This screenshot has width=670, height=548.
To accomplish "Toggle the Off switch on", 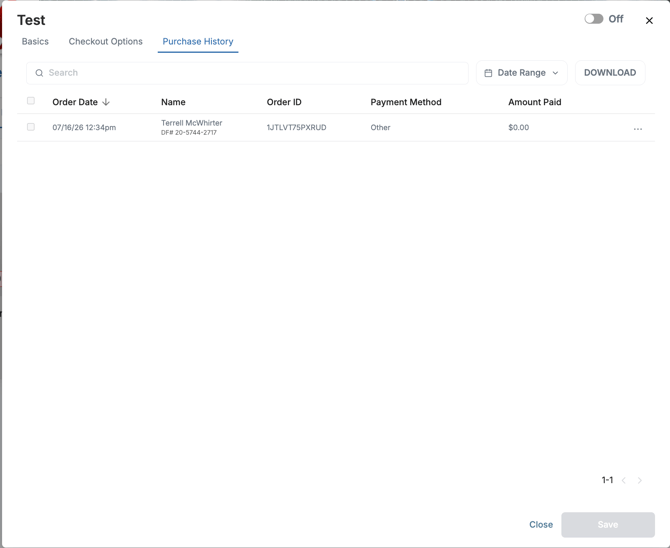I will pyautogui.click(x=594, y=19).
